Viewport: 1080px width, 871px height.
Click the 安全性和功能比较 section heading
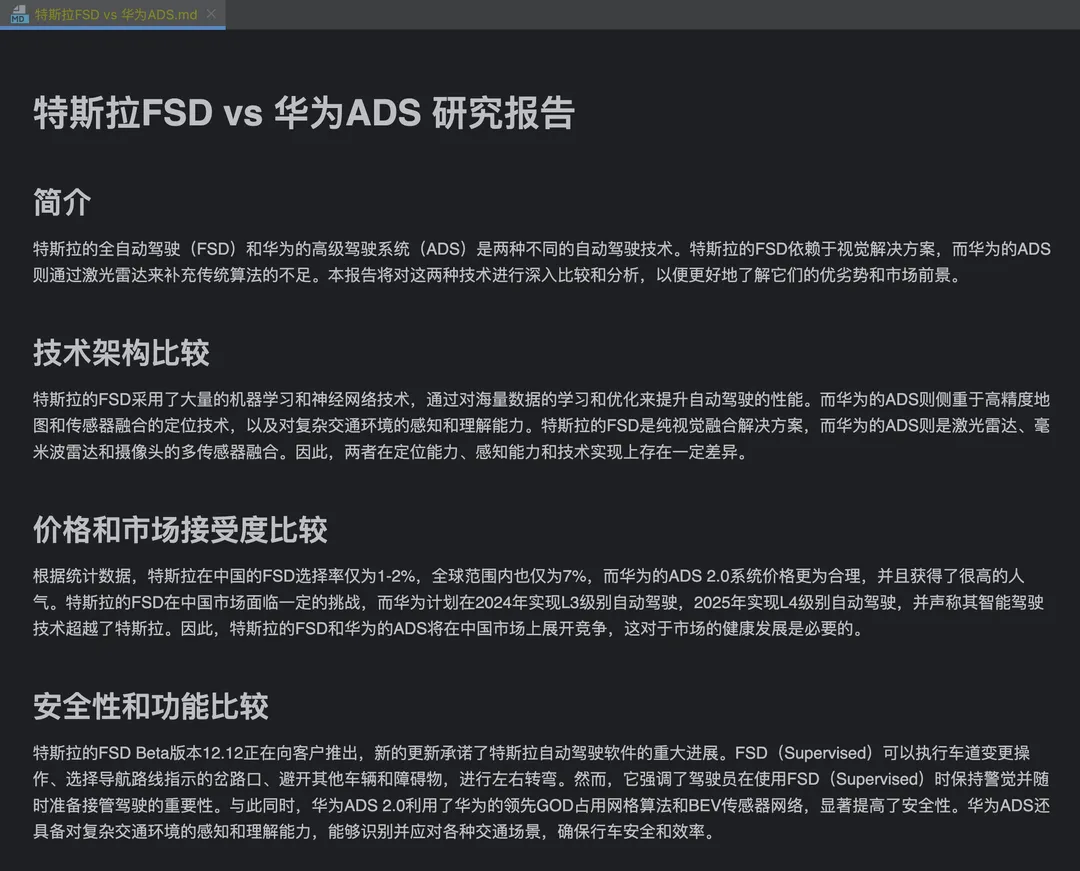(151, 706)
